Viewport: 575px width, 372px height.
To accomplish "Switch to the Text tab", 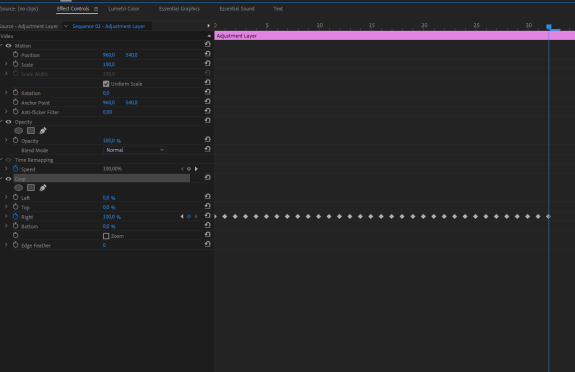I will 278,9.
